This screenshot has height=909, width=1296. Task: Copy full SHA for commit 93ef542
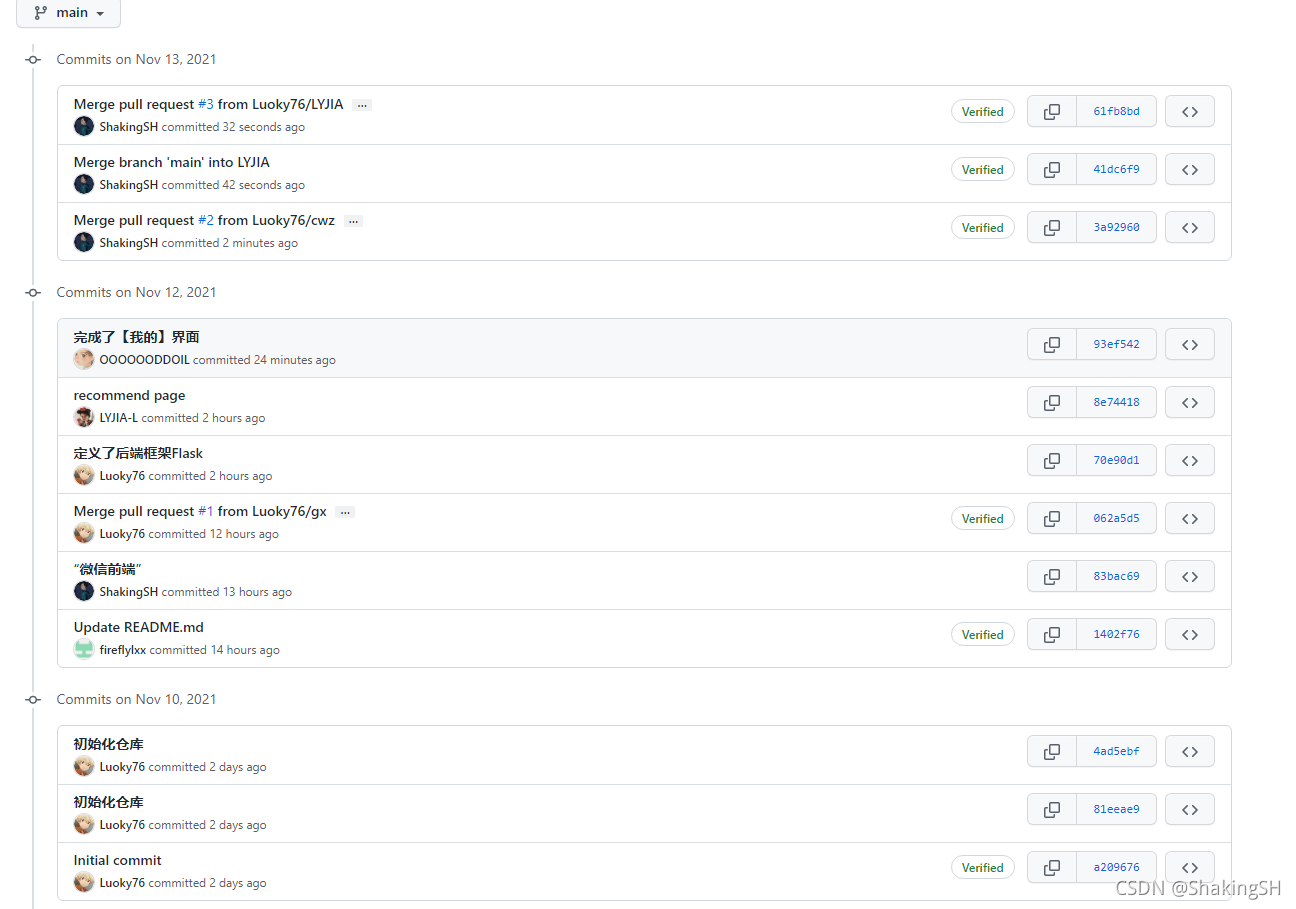(x=1052, y=345)
